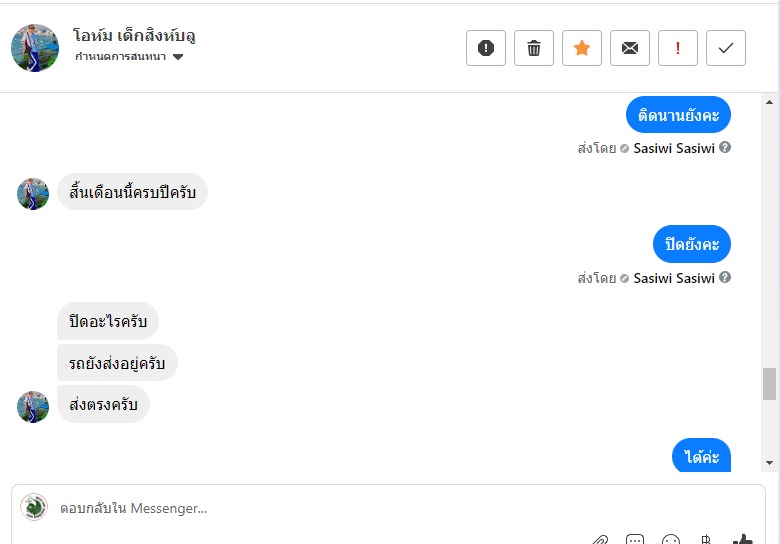Click the scrollbar down arrow
The image size is (780, 544).
[769, 462]
